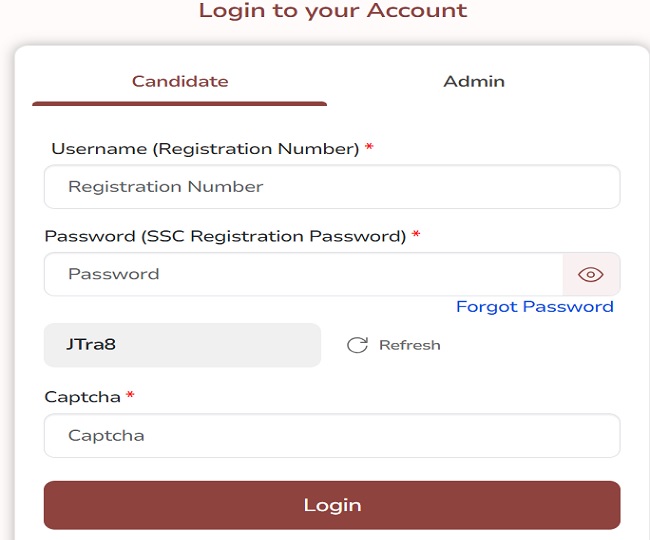The height and width of the screenshot is (540, 650).
Task: Click the 'Captcha' label above the last field
Action: (x=82, y=397)
